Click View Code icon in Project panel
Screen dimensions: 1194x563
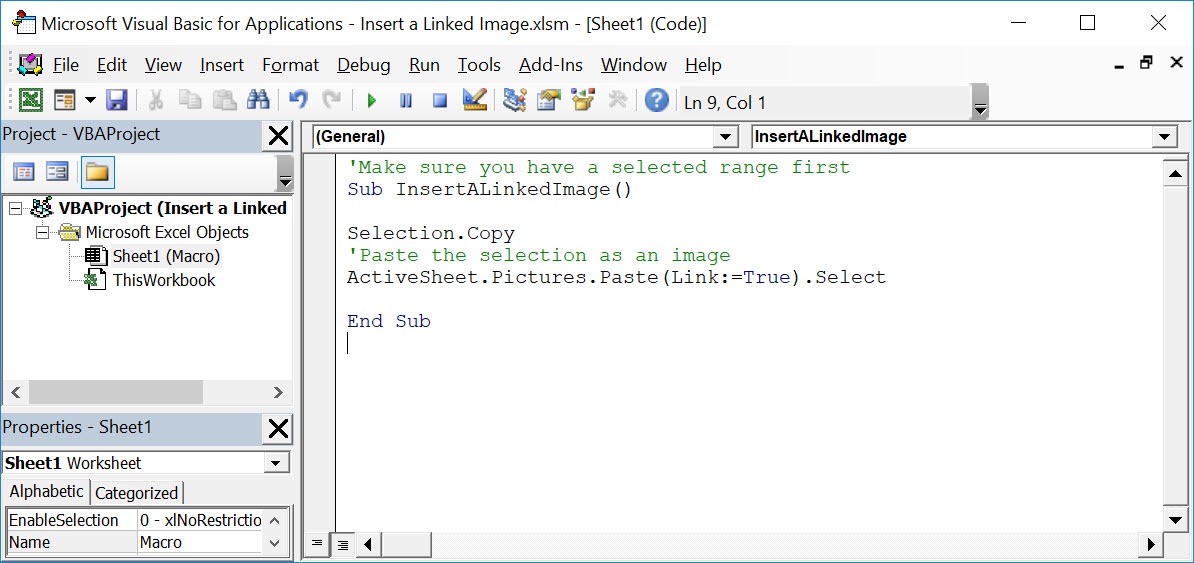click(24, 172)
